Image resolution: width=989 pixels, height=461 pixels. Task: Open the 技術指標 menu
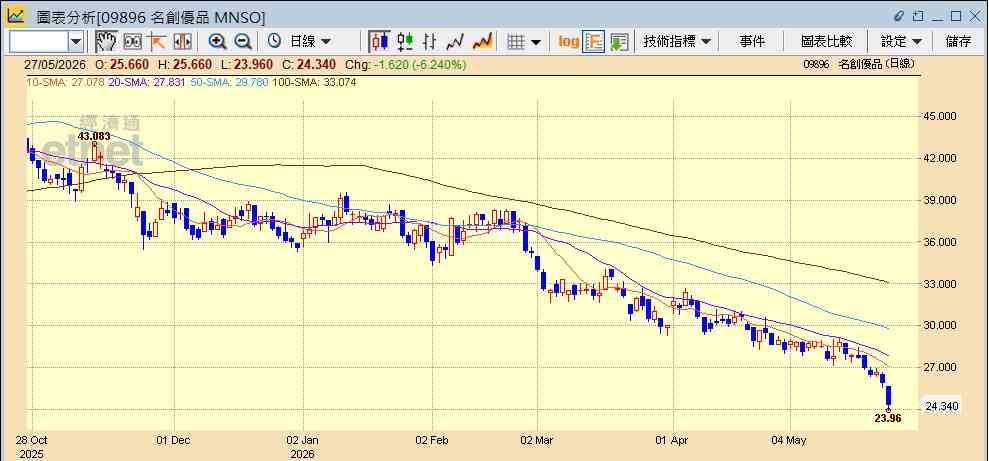point(677,42)
